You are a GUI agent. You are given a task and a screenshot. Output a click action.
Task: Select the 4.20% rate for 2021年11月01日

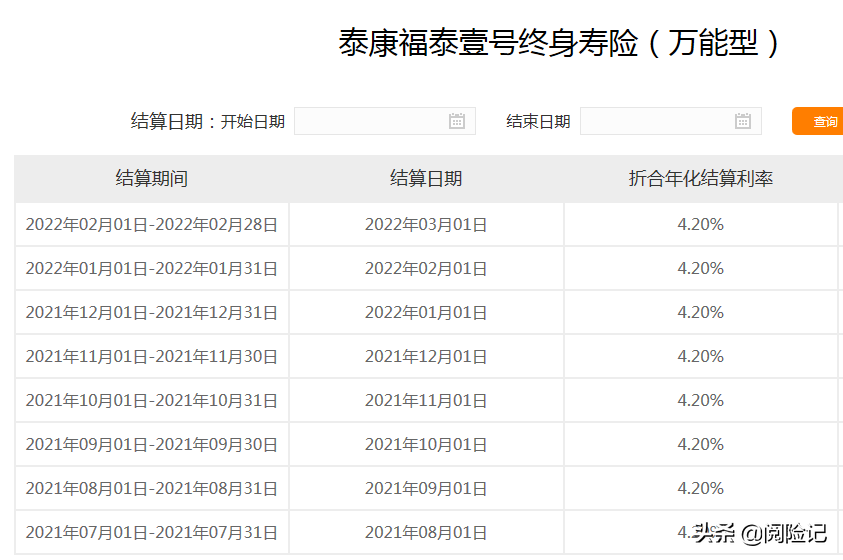coord(701,400)
